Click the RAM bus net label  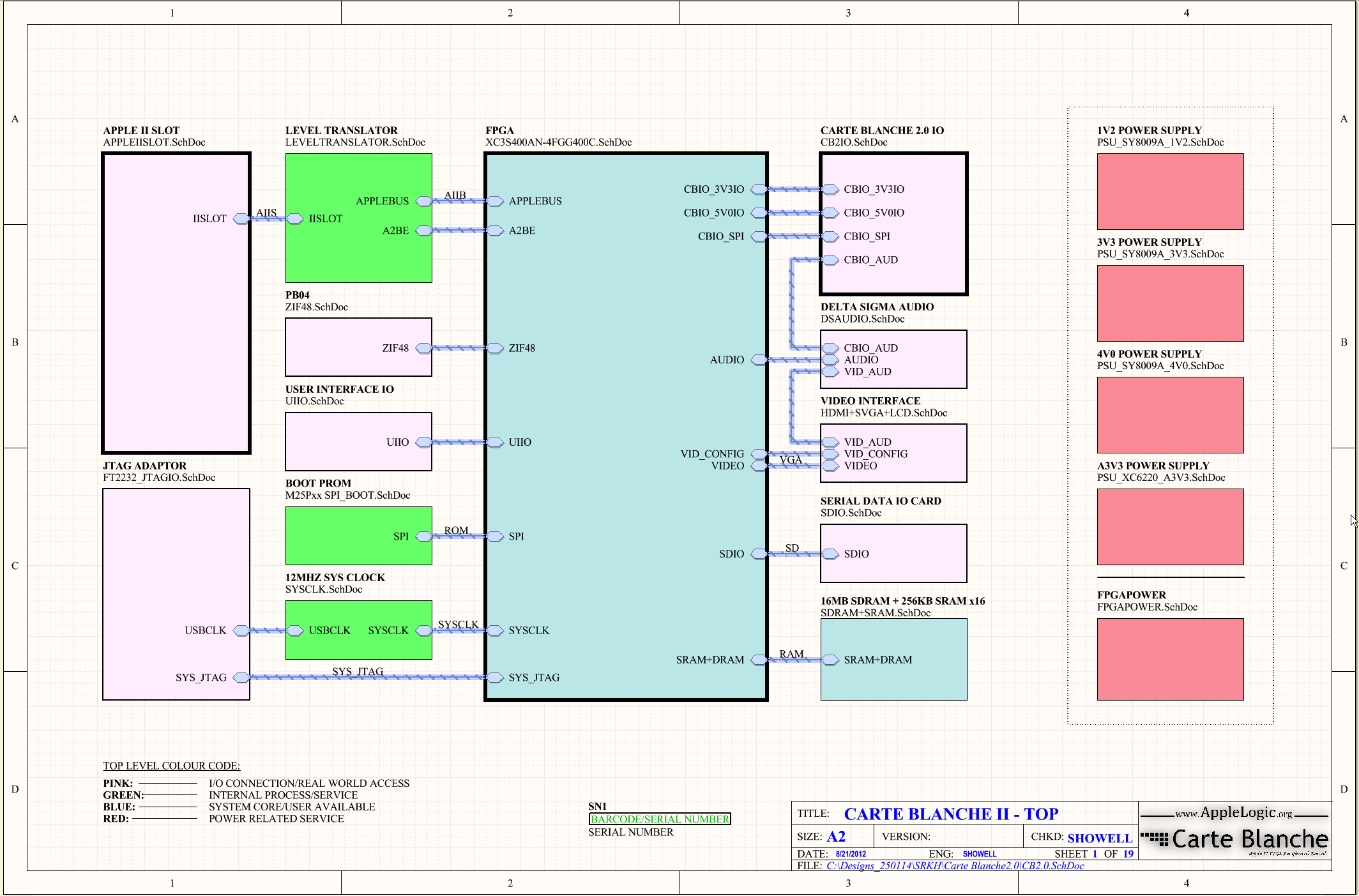pyautogui.click(x=791, y=654)
